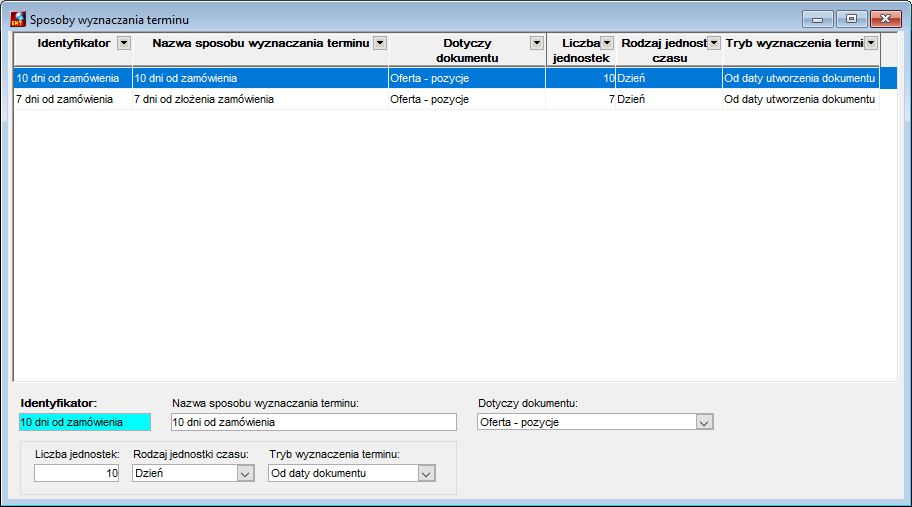Open the Liczba jednostek column filter arrow
Image resolution: width=912 pixels, height=507 pixels.
(x=607, y=43)
